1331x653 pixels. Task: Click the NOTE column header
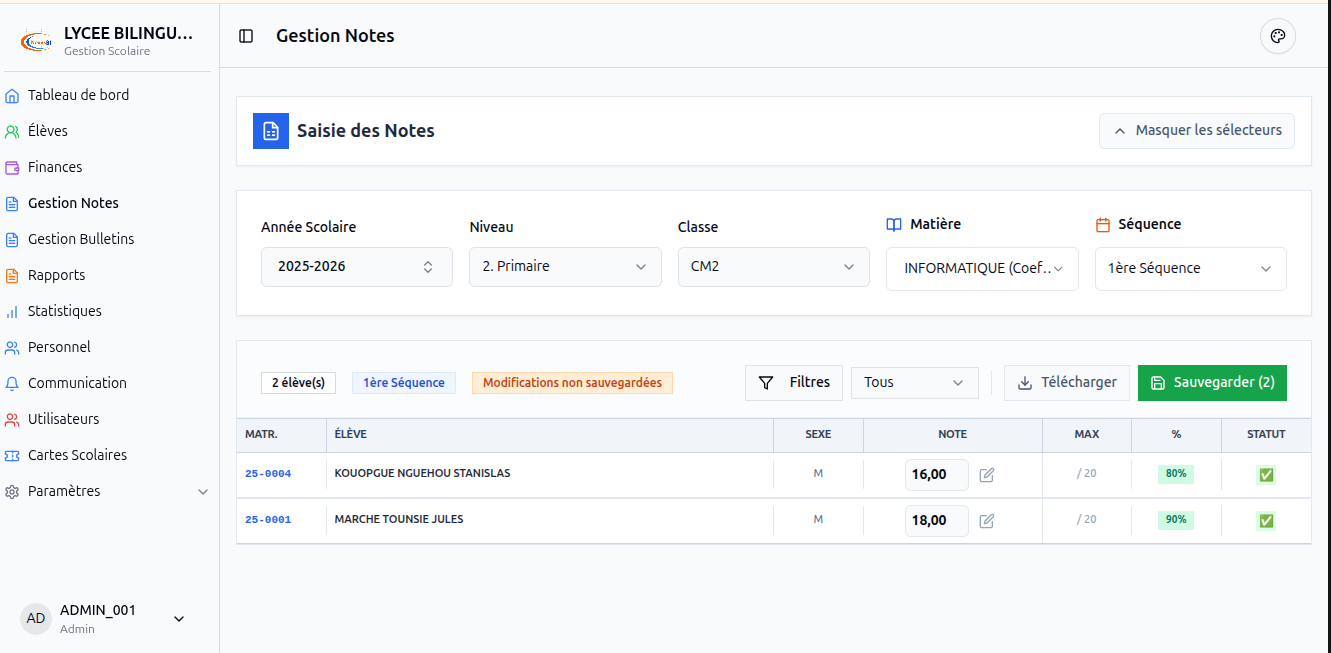point(952,435)
